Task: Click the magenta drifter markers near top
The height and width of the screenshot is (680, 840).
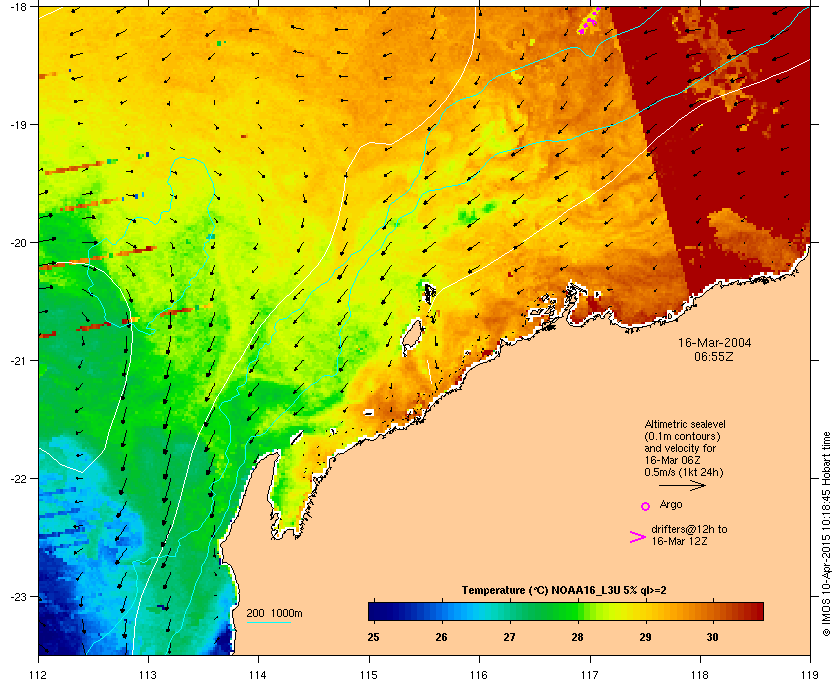Action: click(x=589, y=21)
